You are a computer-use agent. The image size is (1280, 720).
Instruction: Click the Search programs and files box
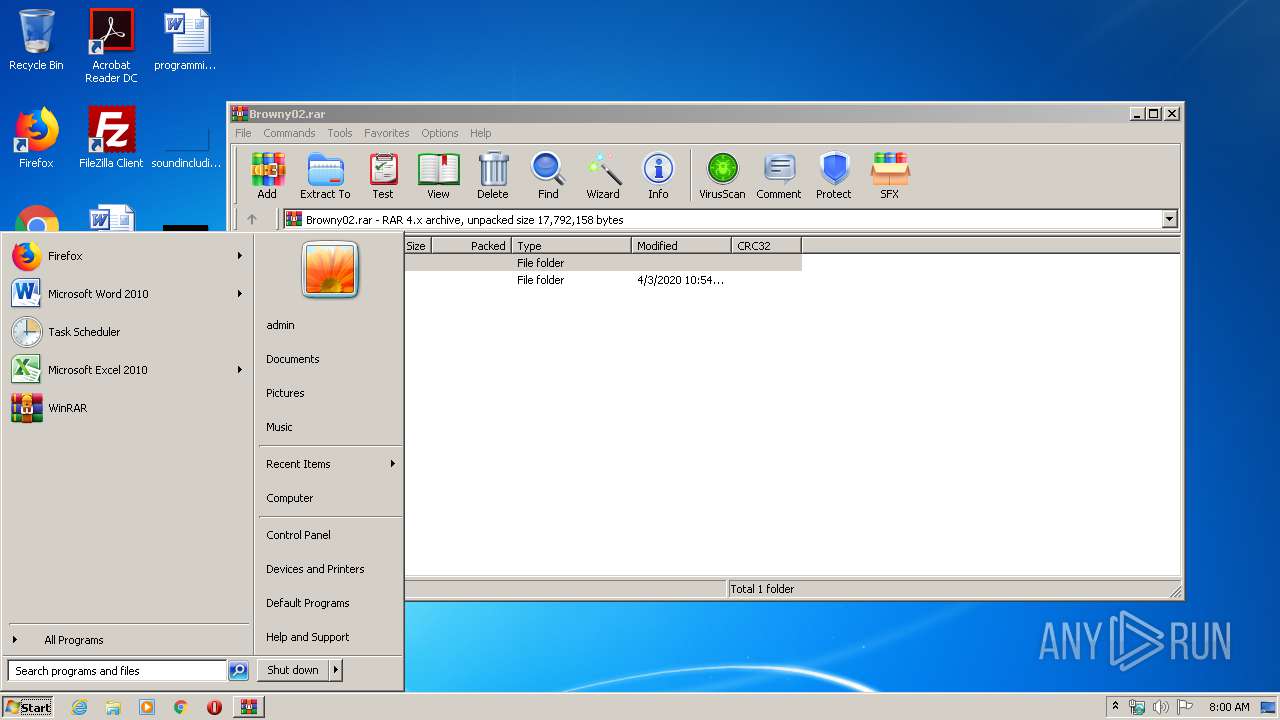pos(117,671)
